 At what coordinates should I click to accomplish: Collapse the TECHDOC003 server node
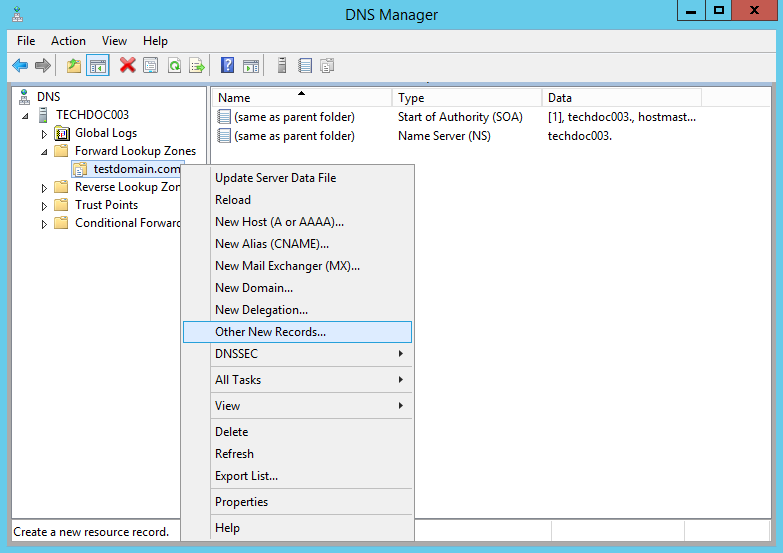[x=25, y=116]
